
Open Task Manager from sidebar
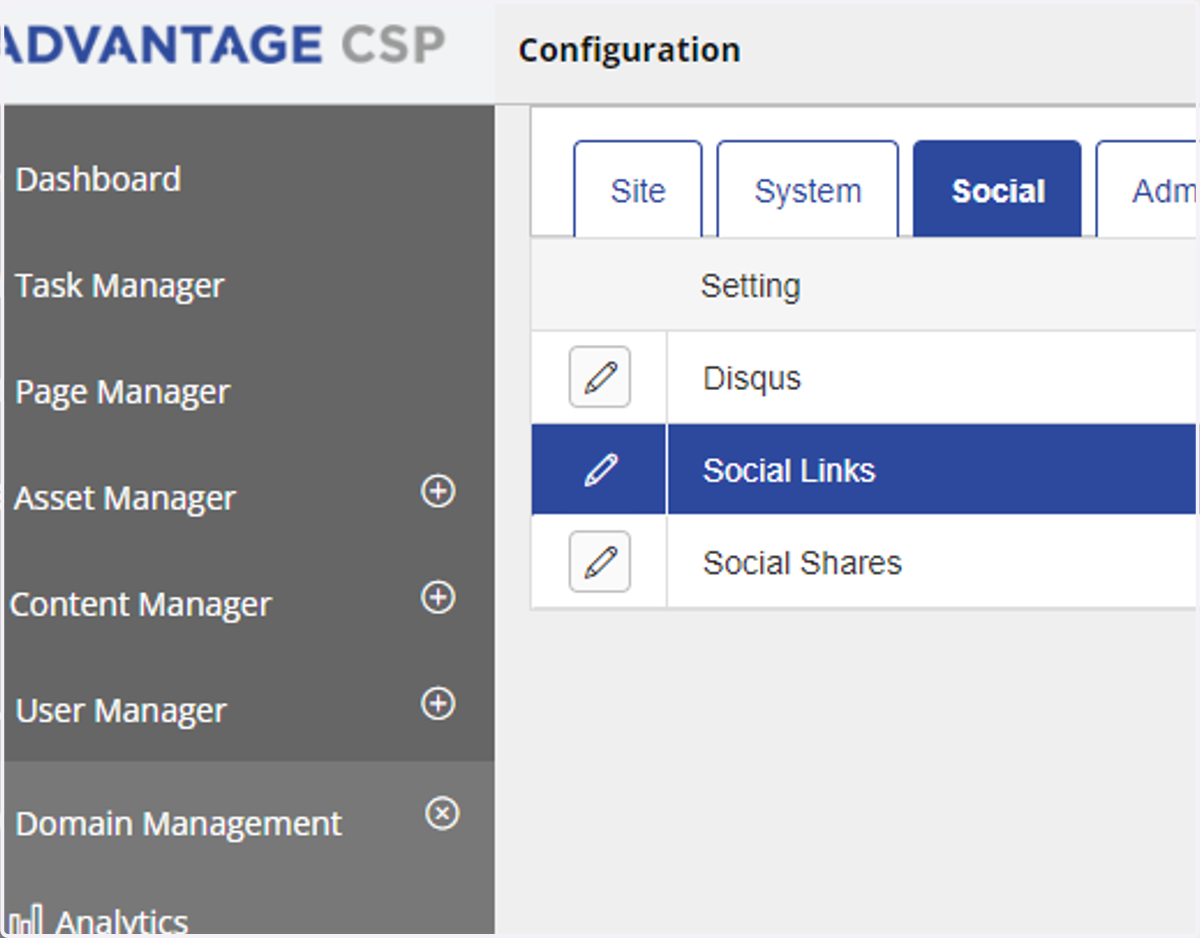[x=119, y=286]
